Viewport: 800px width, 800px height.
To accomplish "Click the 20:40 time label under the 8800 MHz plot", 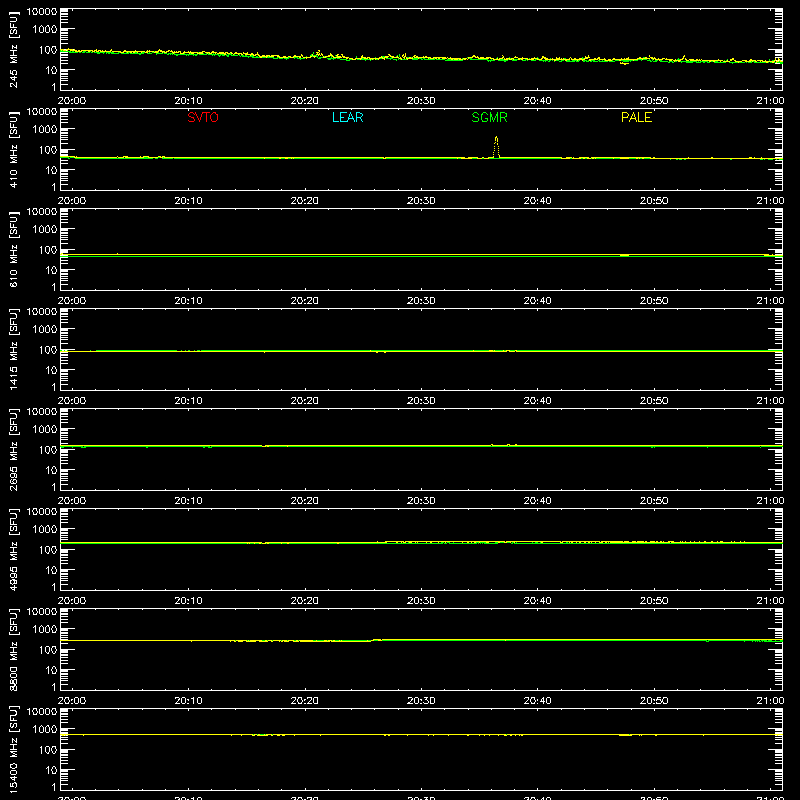I will click(x=537, y=701).
